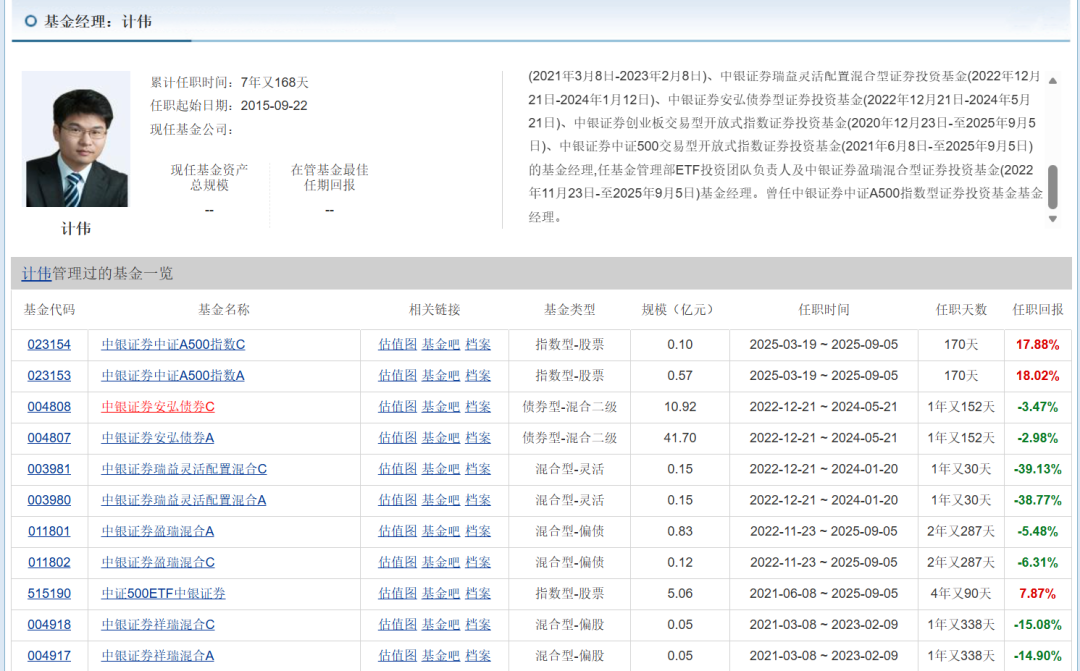Open 中银证券安弘债券A fund page
1080x671 pixels.
158,437
